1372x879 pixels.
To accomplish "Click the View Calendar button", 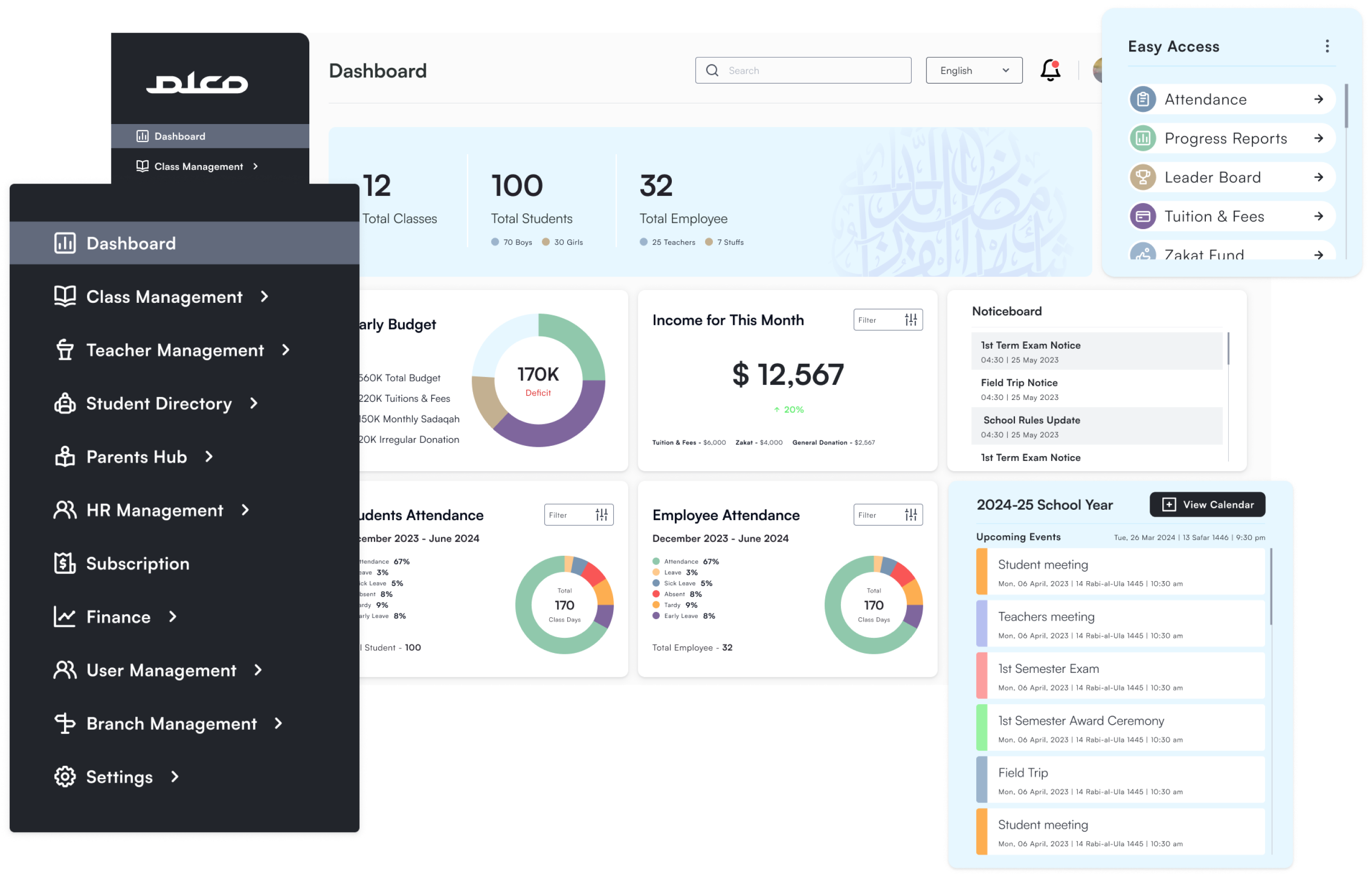I will [x=1206, y=504].
